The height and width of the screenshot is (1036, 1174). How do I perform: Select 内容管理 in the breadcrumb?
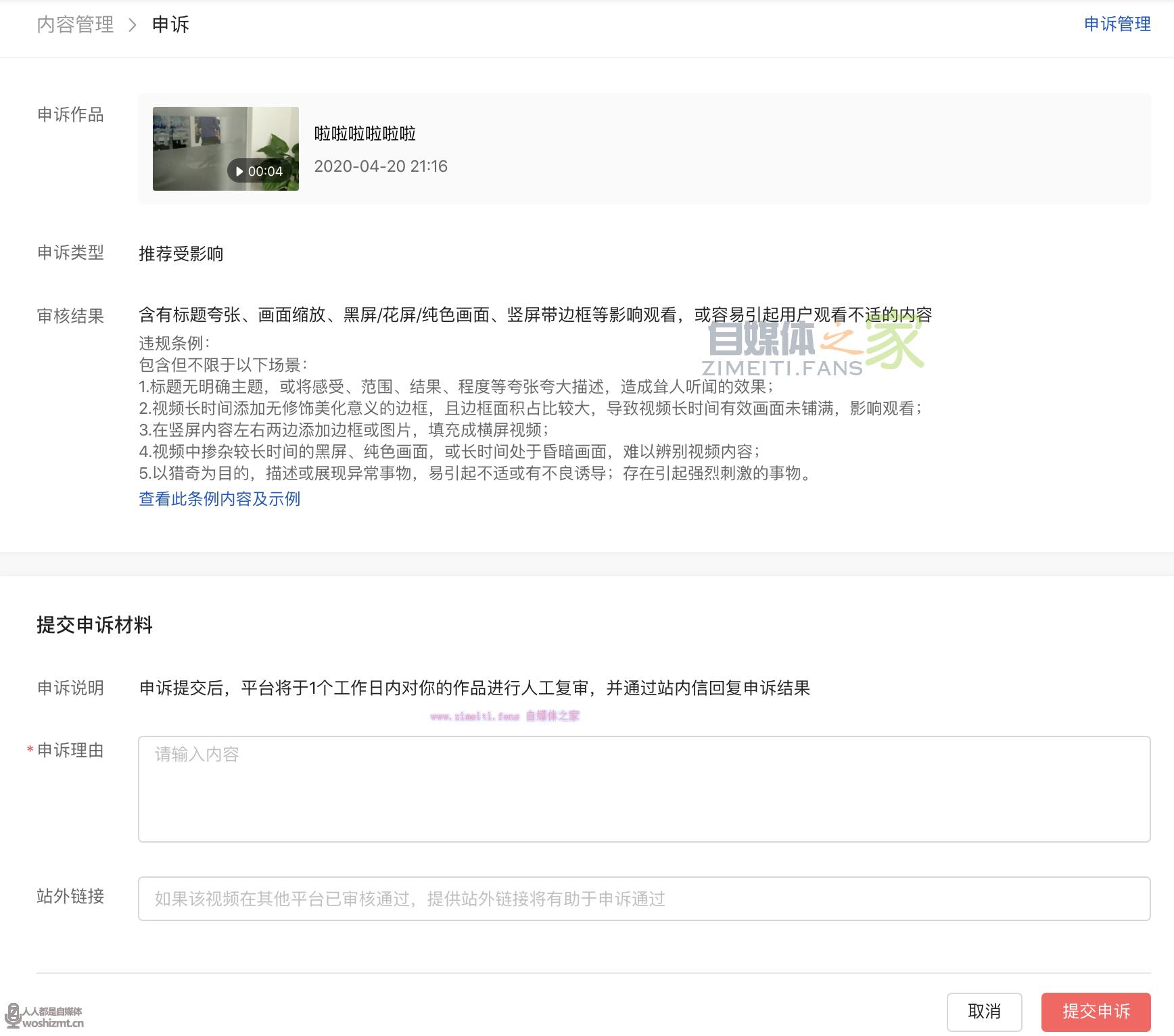click(x=75, y=24)
